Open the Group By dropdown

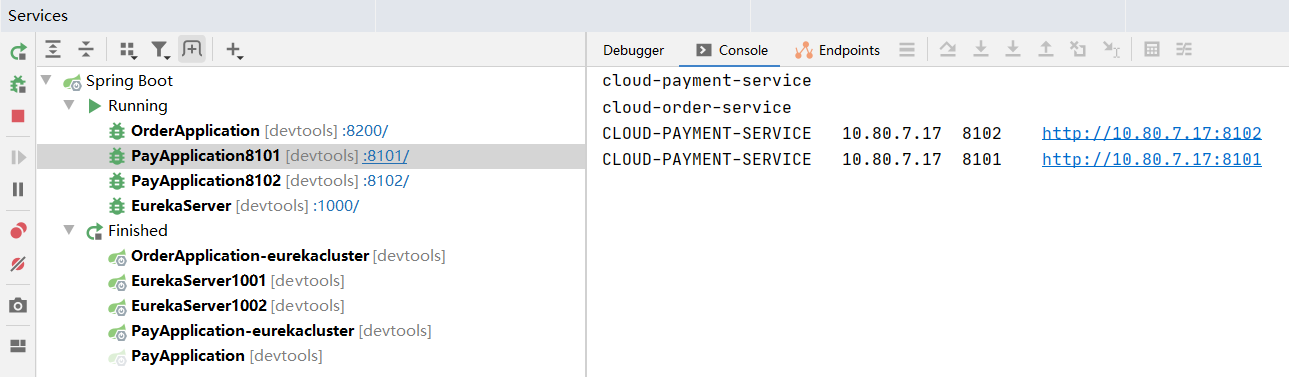(x=128, y=49)
